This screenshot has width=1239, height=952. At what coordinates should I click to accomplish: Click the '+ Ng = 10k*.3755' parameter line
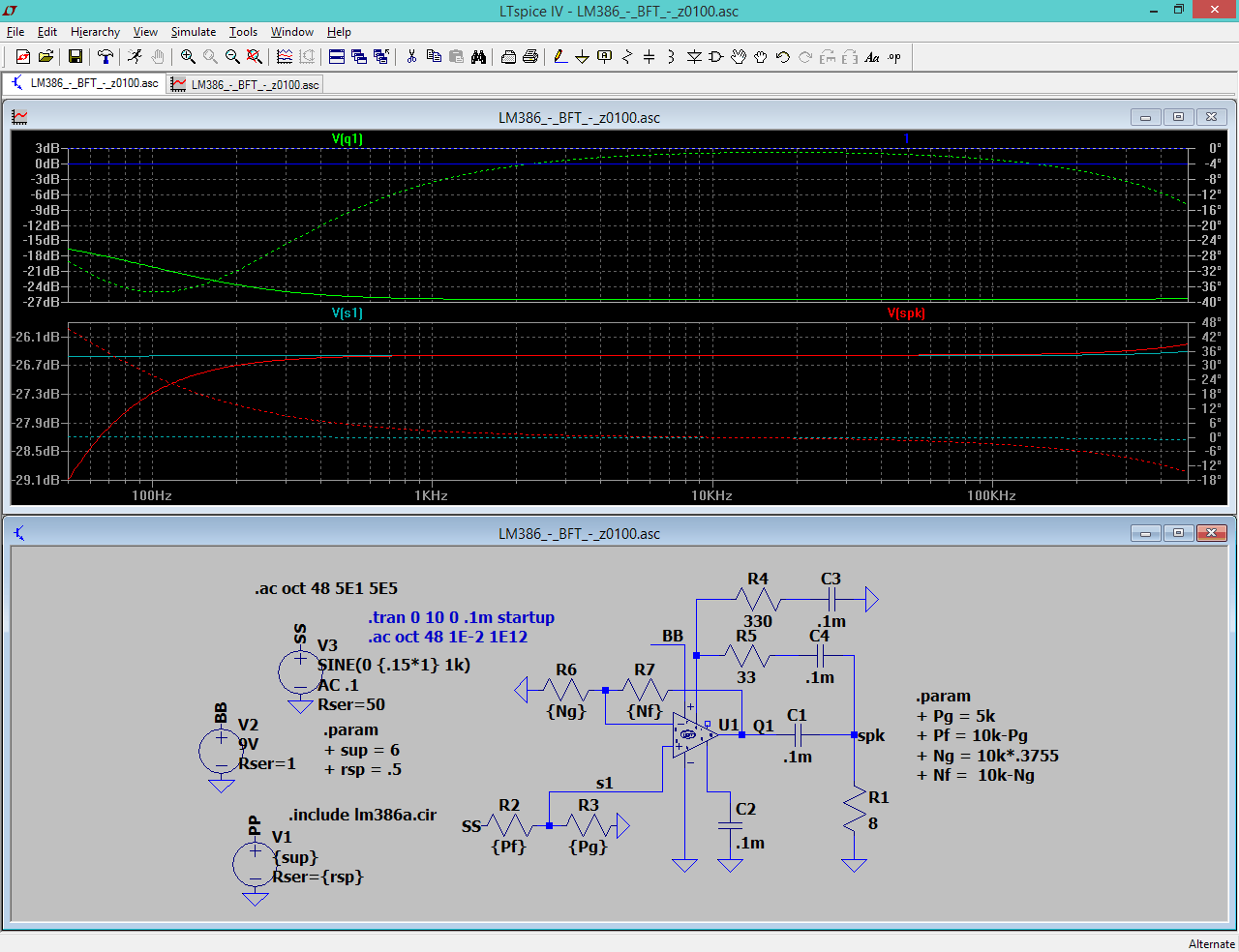(987, 756)
